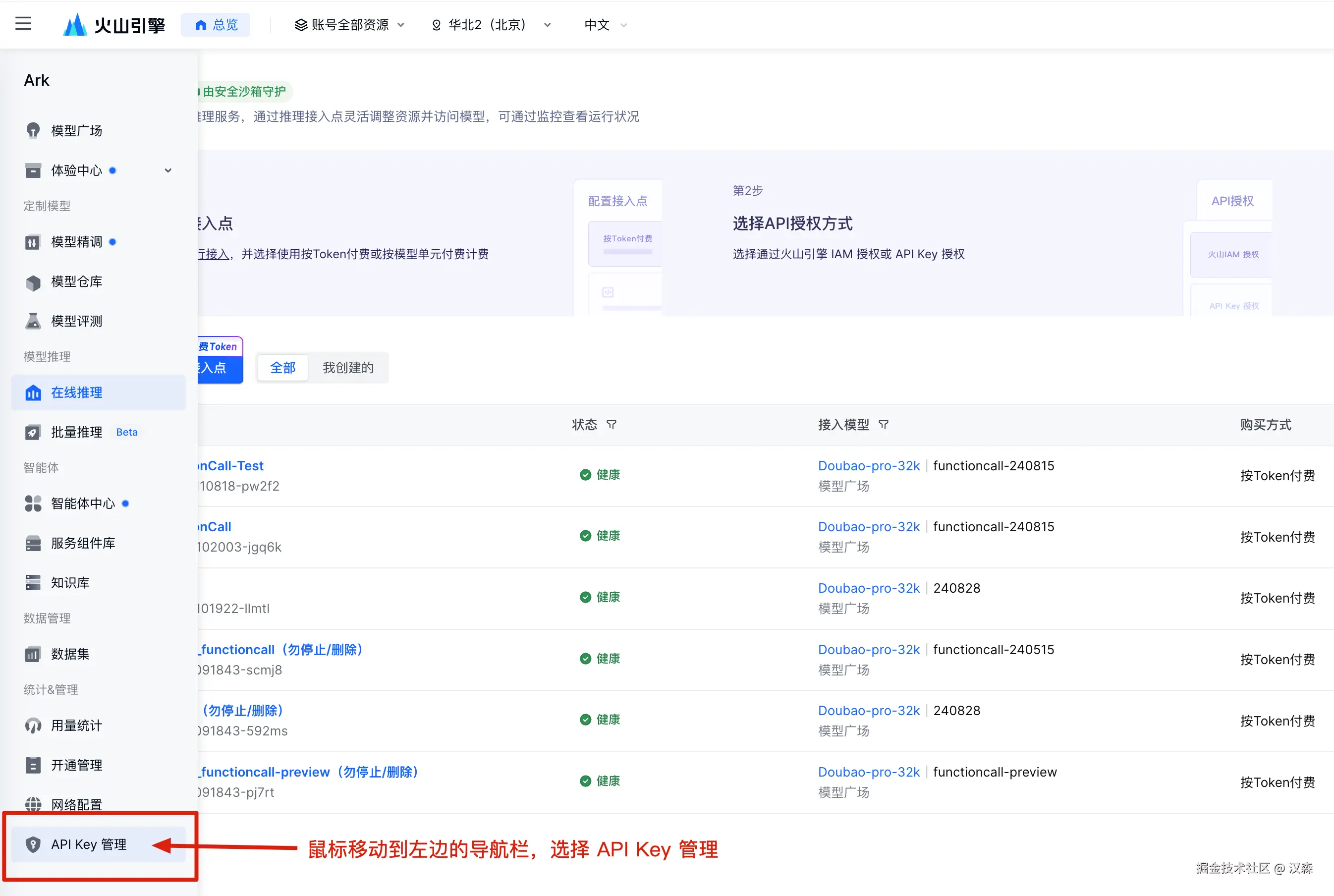Open 模型仓库 via its cube icon

tap(33, 282)
